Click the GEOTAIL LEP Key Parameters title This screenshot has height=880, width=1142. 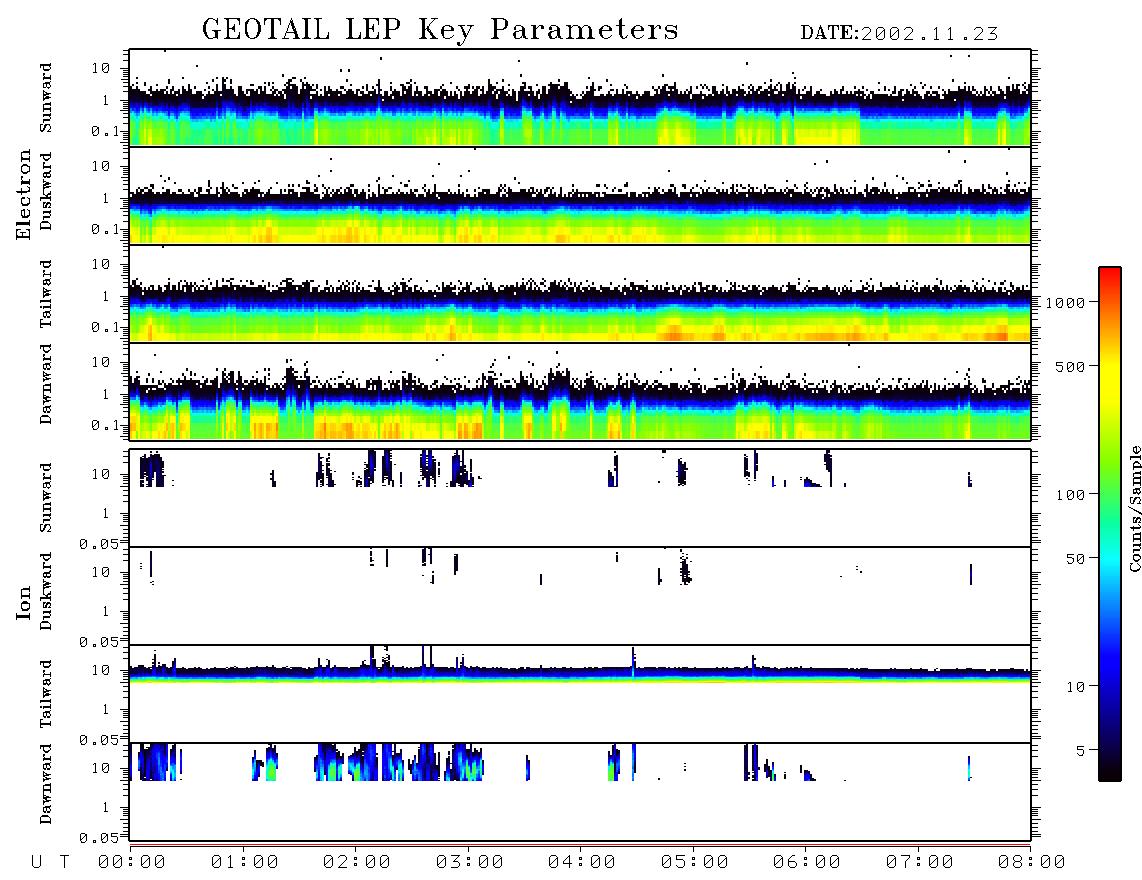coord(440,31)
